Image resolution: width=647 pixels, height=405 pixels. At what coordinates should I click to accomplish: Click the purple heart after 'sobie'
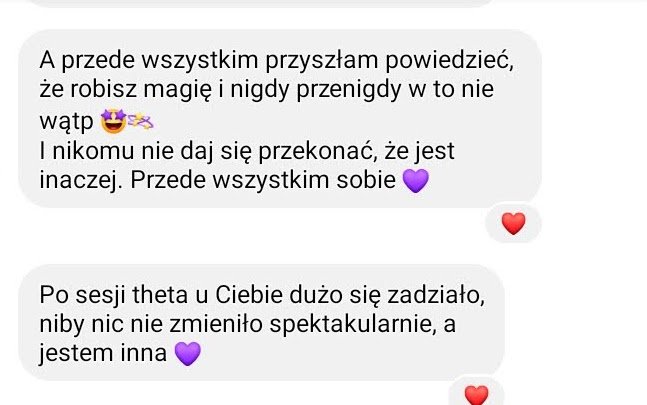pos(416,181)
